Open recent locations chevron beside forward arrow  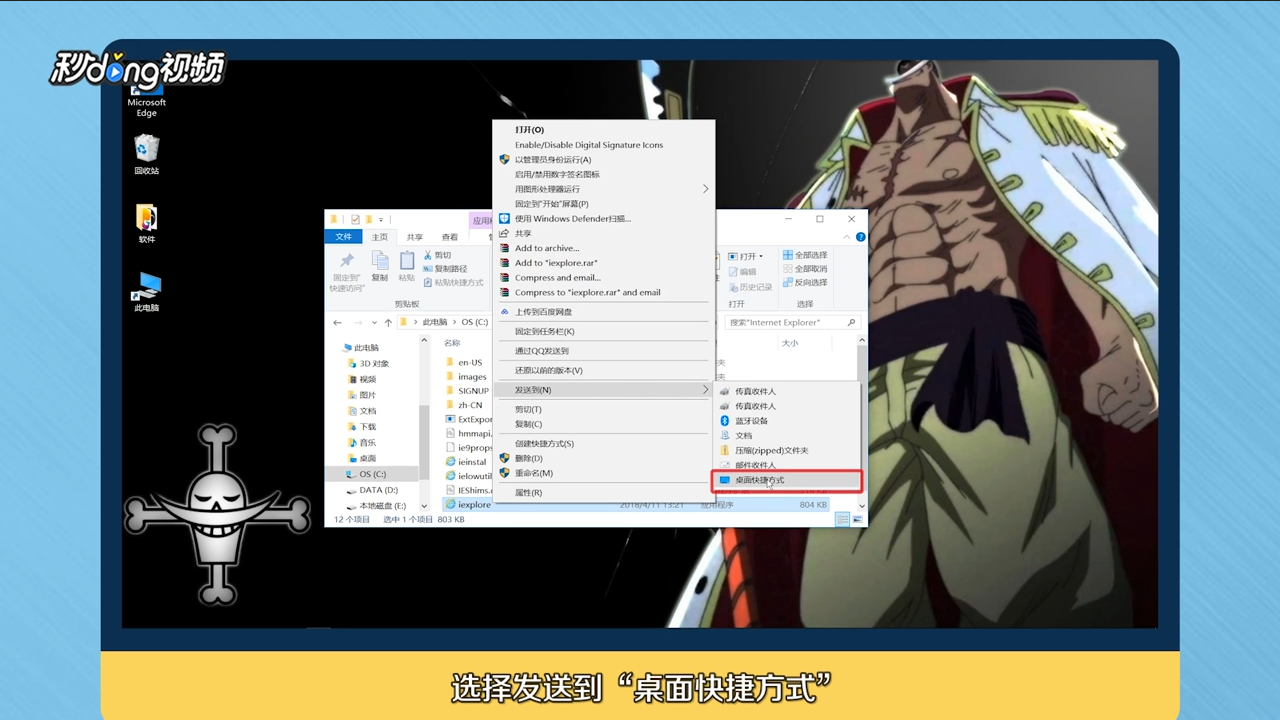(374, 322)
